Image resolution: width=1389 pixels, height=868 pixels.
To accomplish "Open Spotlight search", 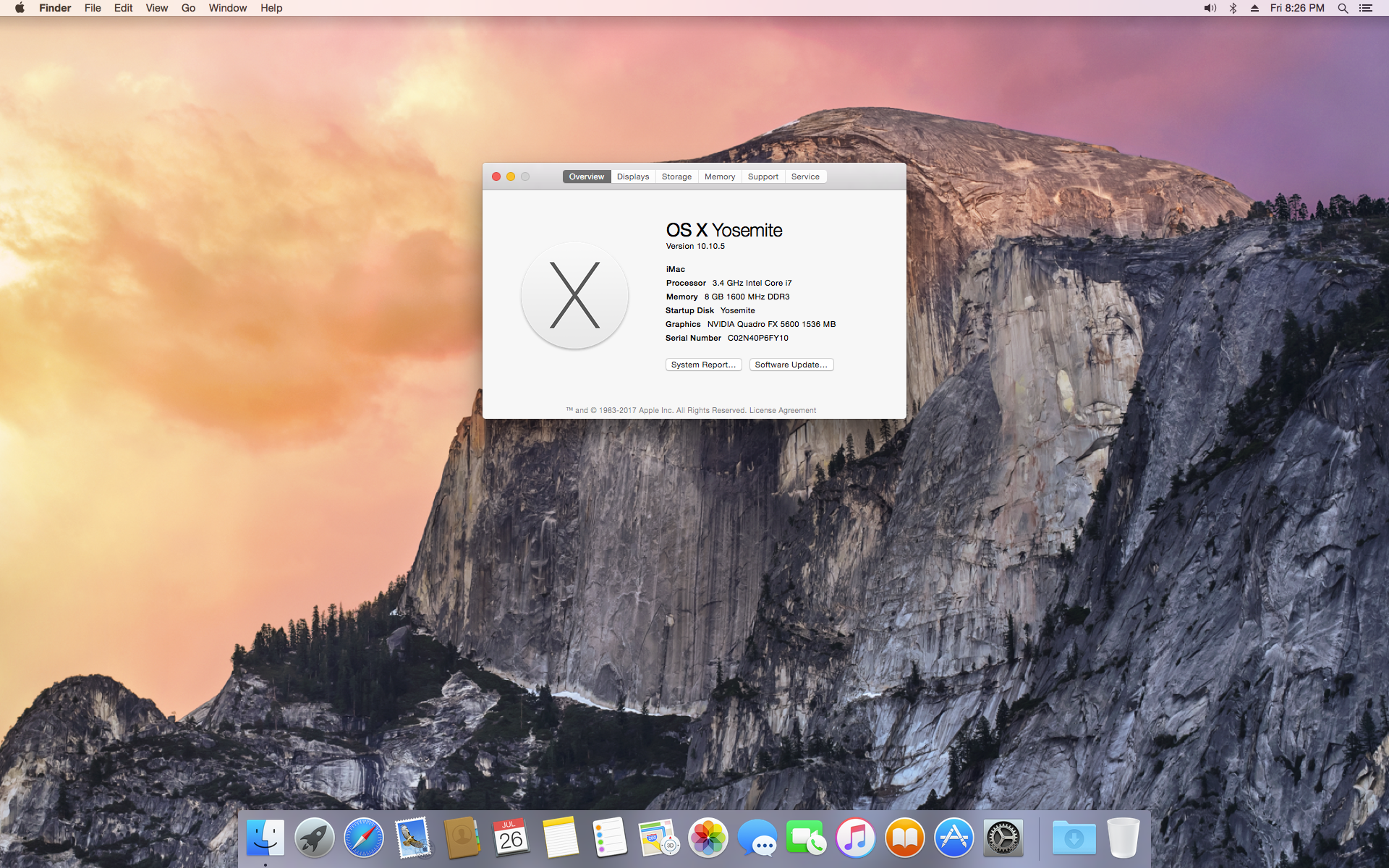I will [x=1343, y=8].
